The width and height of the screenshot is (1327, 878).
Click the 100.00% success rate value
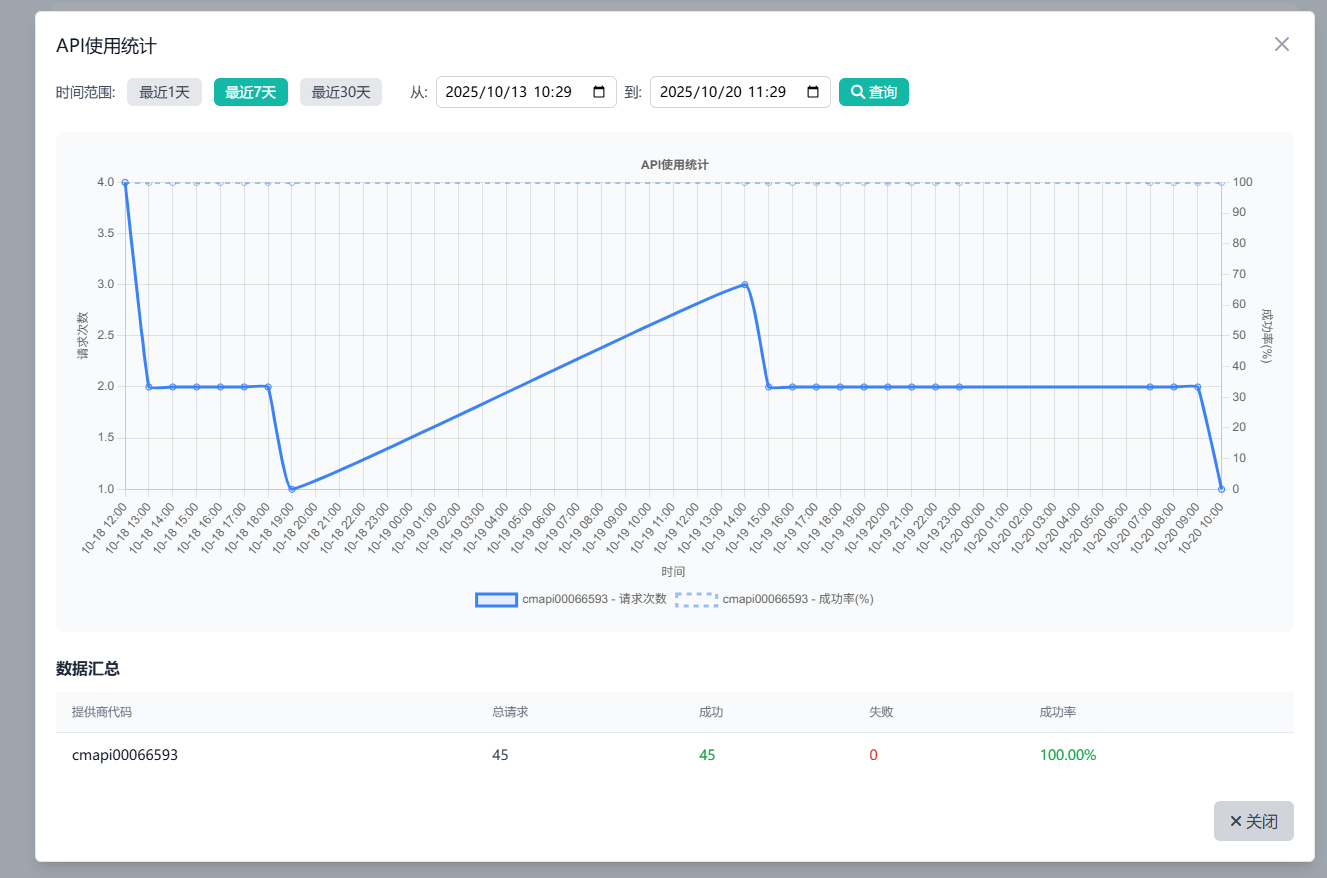click(x=1067, y=755)
